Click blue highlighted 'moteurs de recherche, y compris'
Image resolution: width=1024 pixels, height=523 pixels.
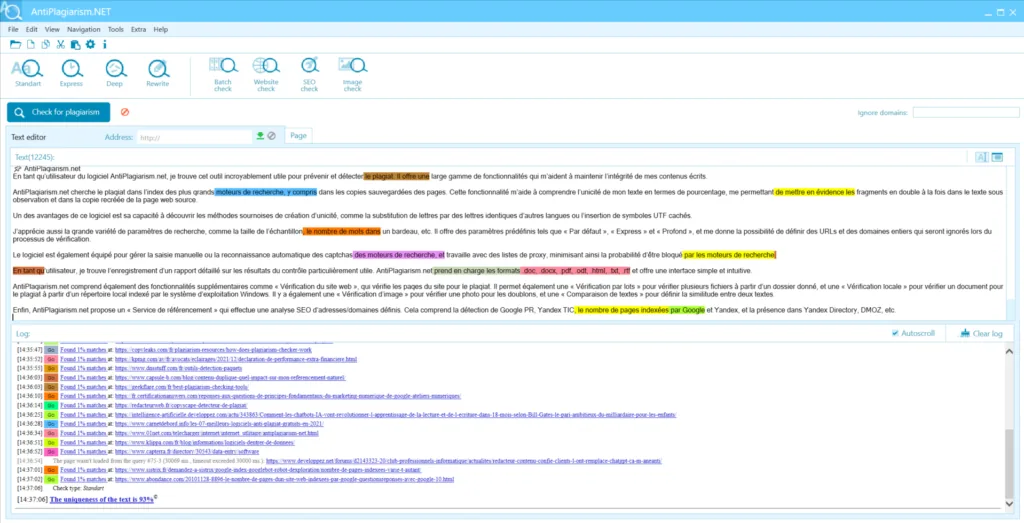[x=266, y=192]
